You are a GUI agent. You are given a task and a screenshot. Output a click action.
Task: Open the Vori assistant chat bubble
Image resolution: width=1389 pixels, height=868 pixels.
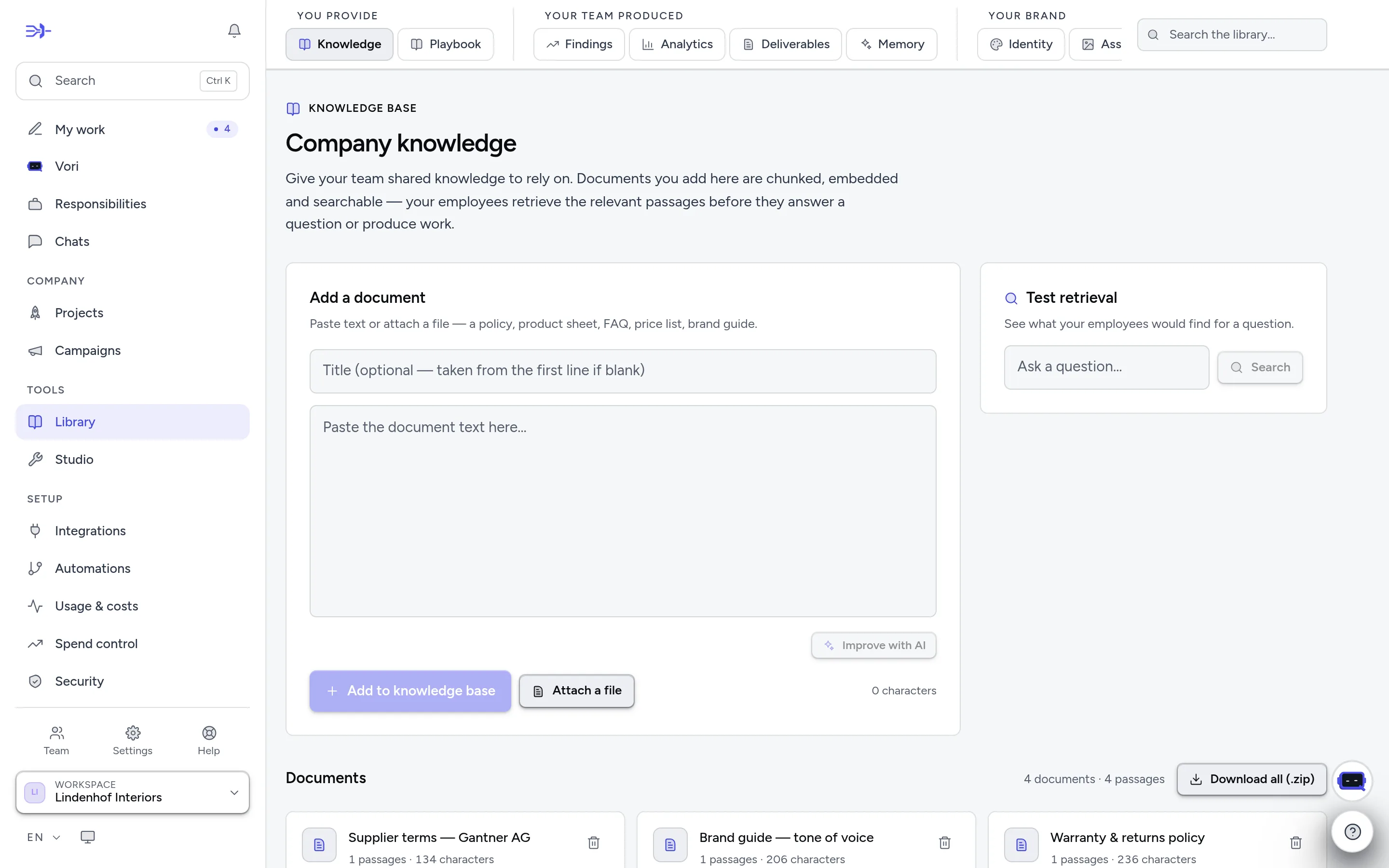click(x=1352, y=780)
